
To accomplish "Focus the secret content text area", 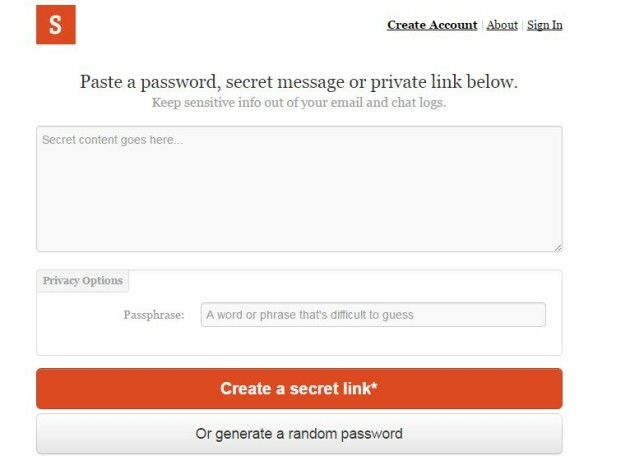I will (x=299, y=189).
